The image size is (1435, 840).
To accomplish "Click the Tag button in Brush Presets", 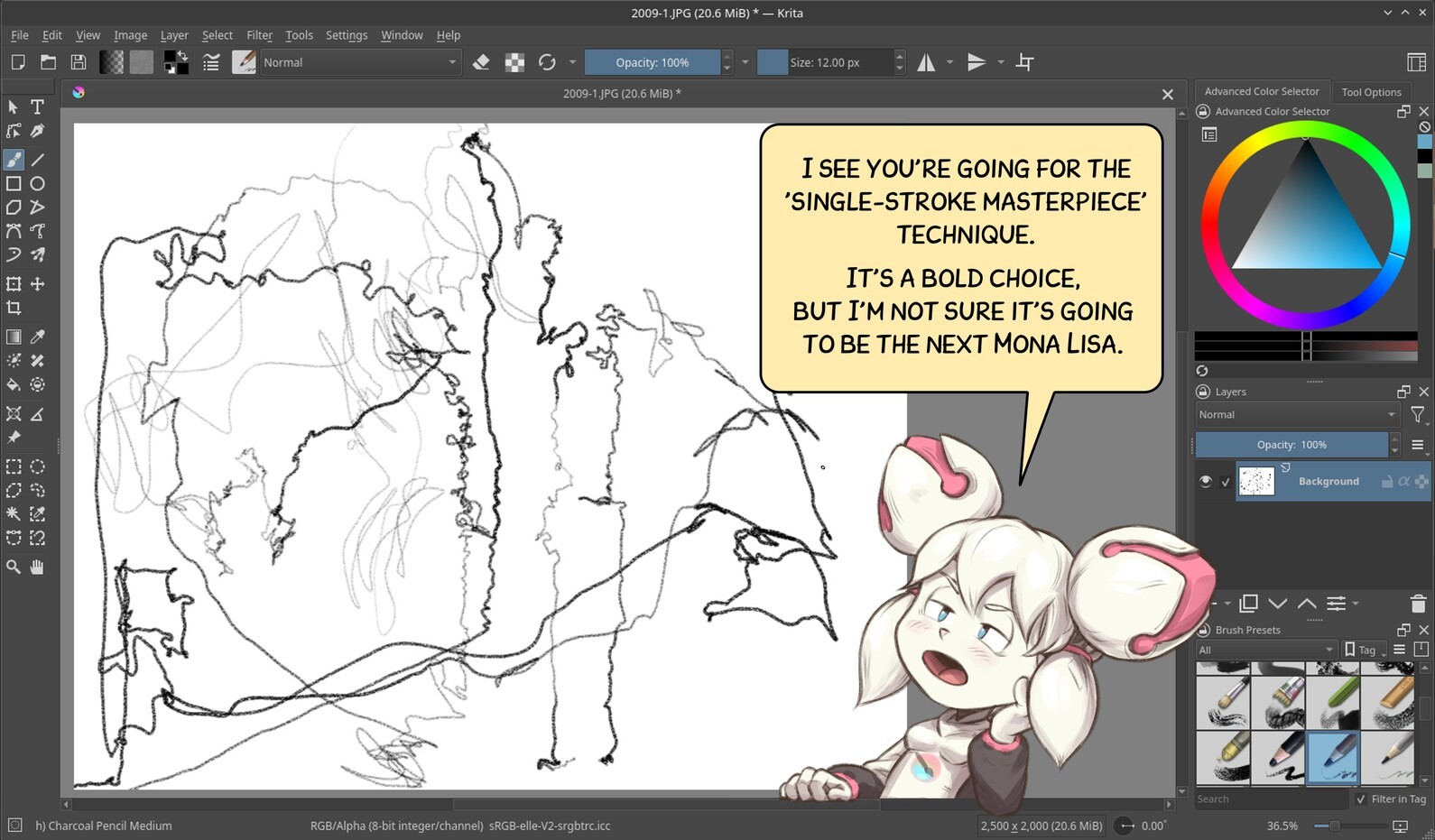I will coord(1361,650).
